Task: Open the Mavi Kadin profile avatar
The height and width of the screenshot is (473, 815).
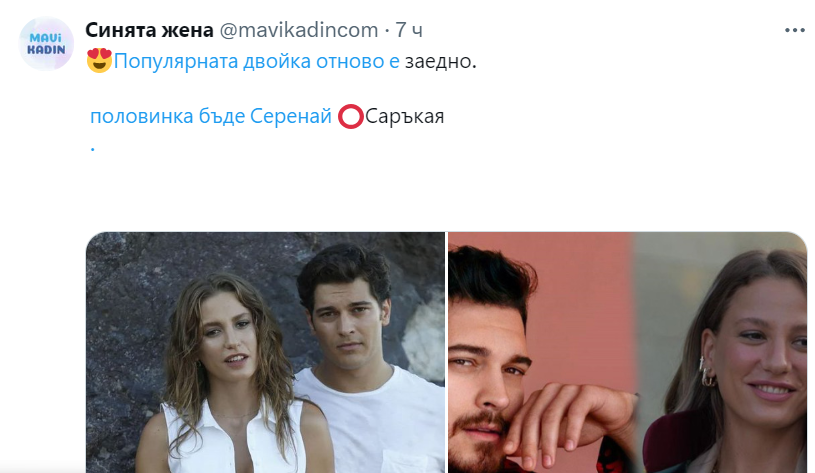Action: pos(46,44)
